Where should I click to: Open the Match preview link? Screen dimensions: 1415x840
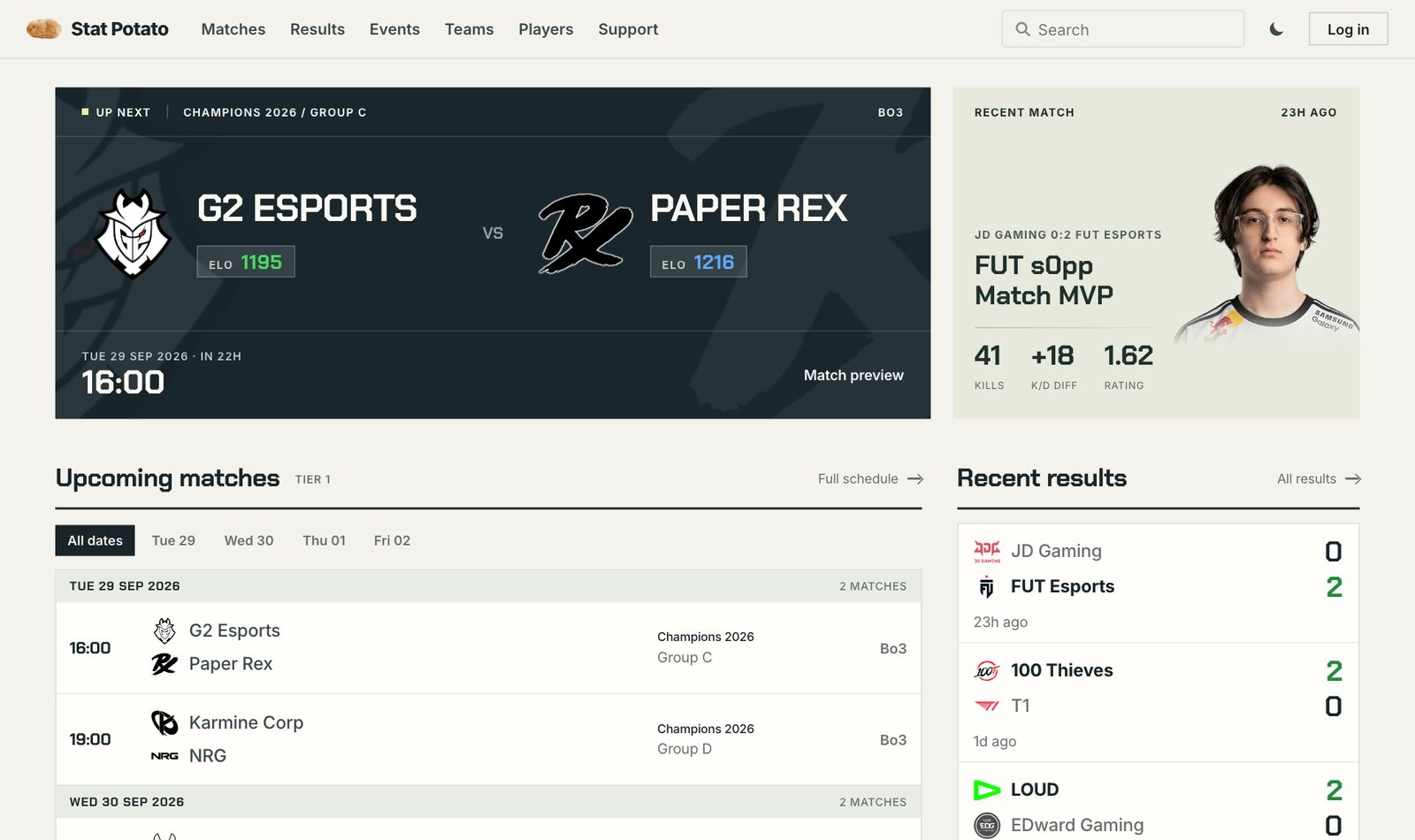coord(853,375)
